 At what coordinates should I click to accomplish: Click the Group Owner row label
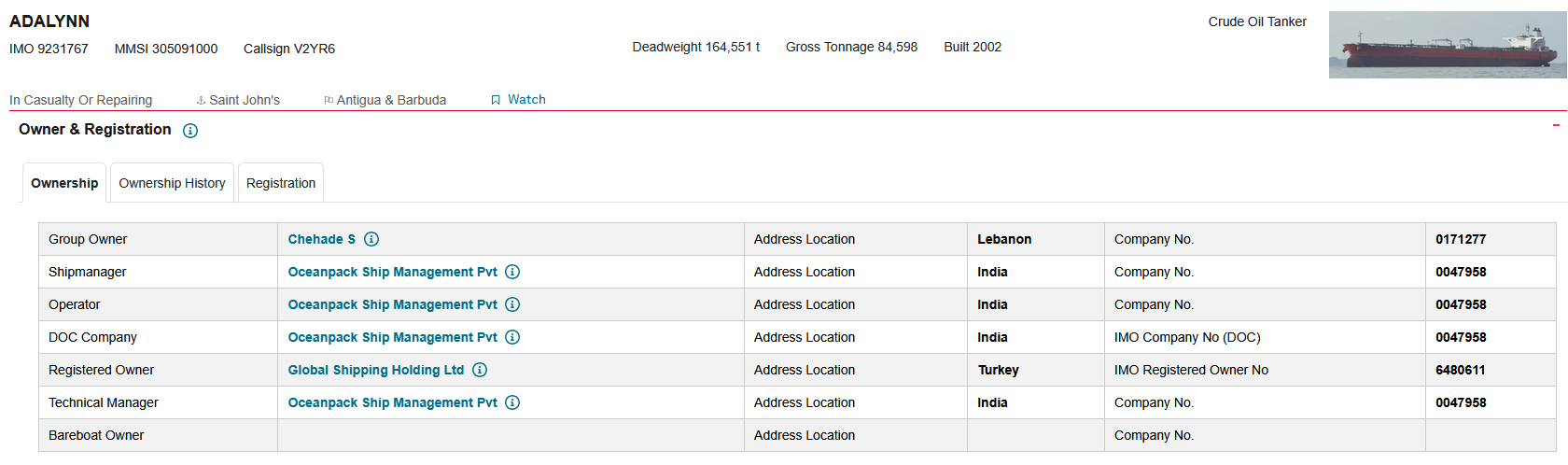(x=88, y=239)
